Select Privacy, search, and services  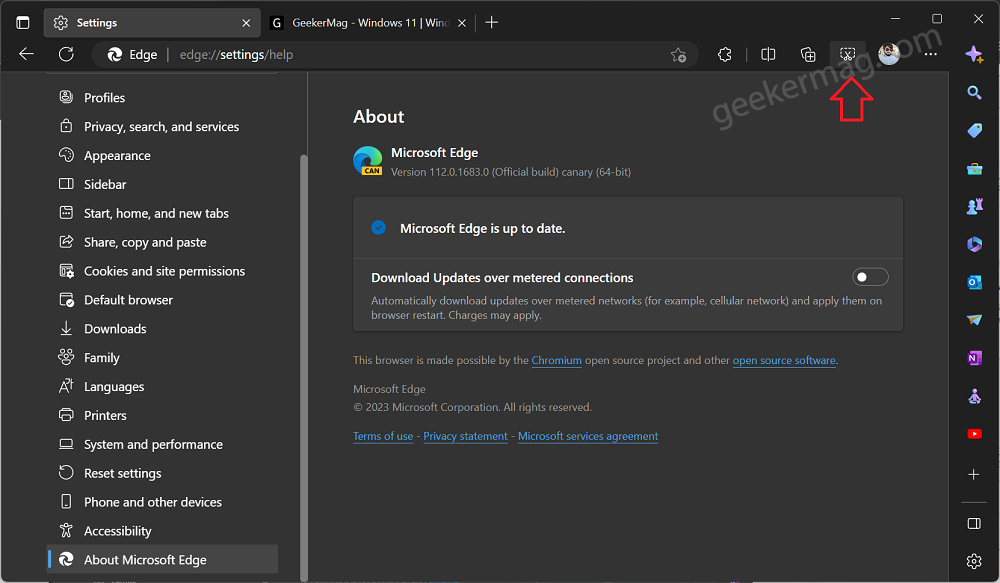coord(161,126)
